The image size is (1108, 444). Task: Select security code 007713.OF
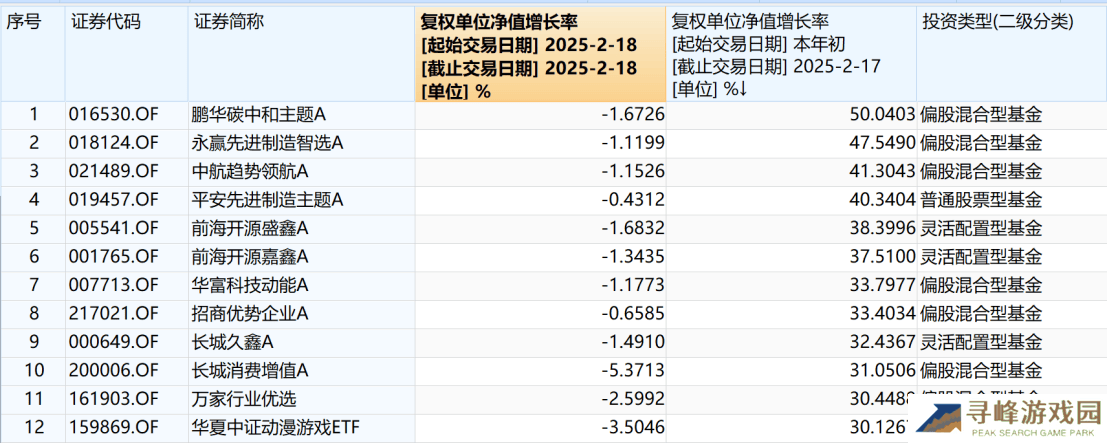(114, 286)
